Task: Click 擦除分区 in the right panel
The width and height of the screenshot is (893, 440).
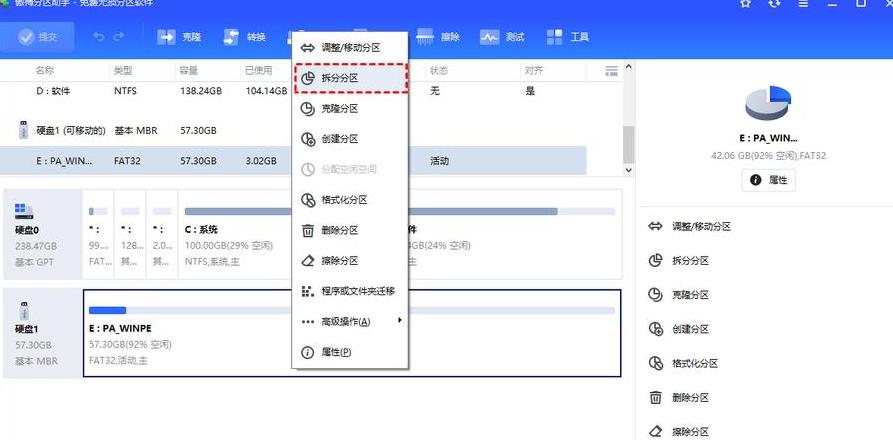Action: click(679, 431)
